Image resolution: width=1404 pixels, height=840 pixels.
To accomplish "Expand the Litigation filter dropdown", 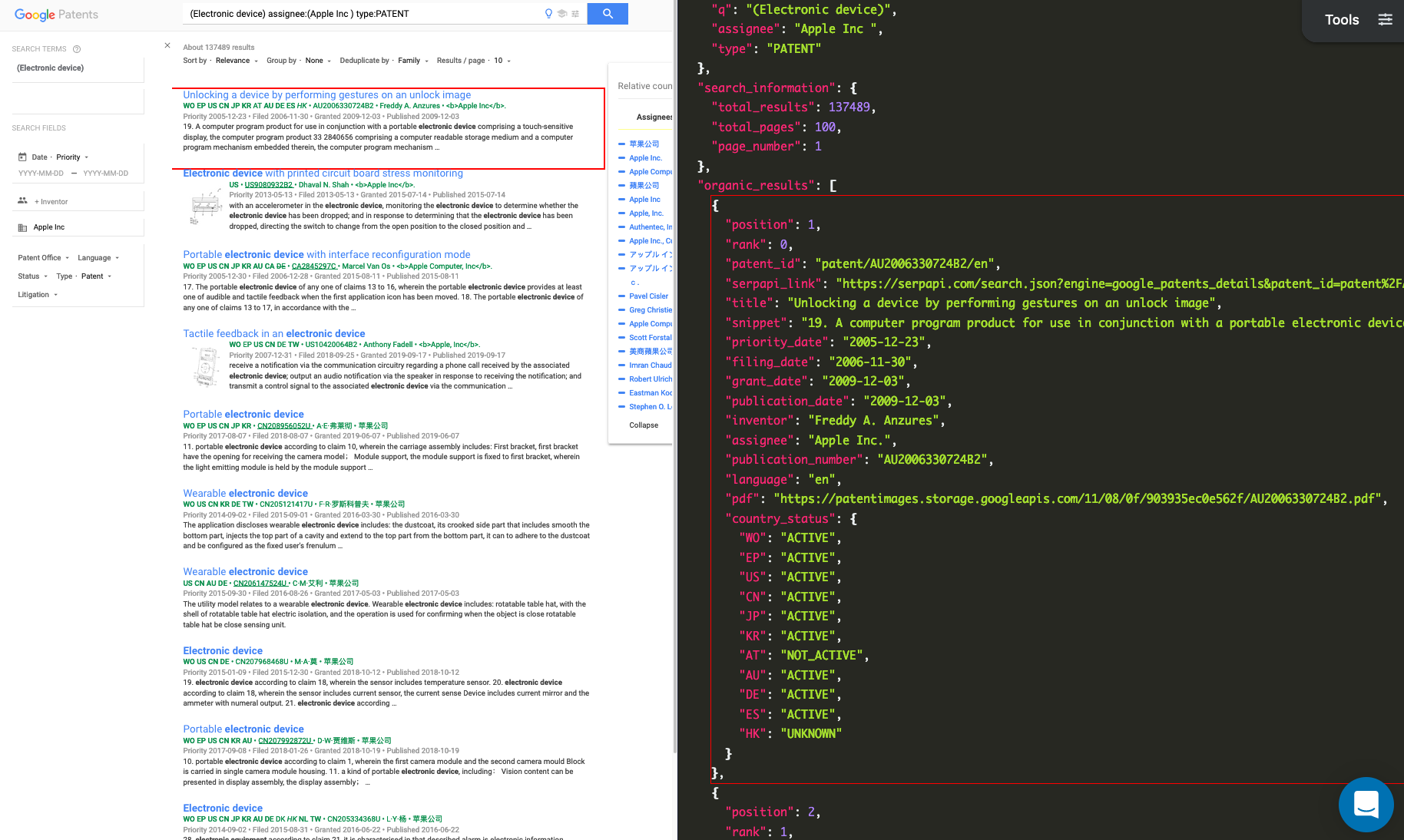I will (38, 295).
